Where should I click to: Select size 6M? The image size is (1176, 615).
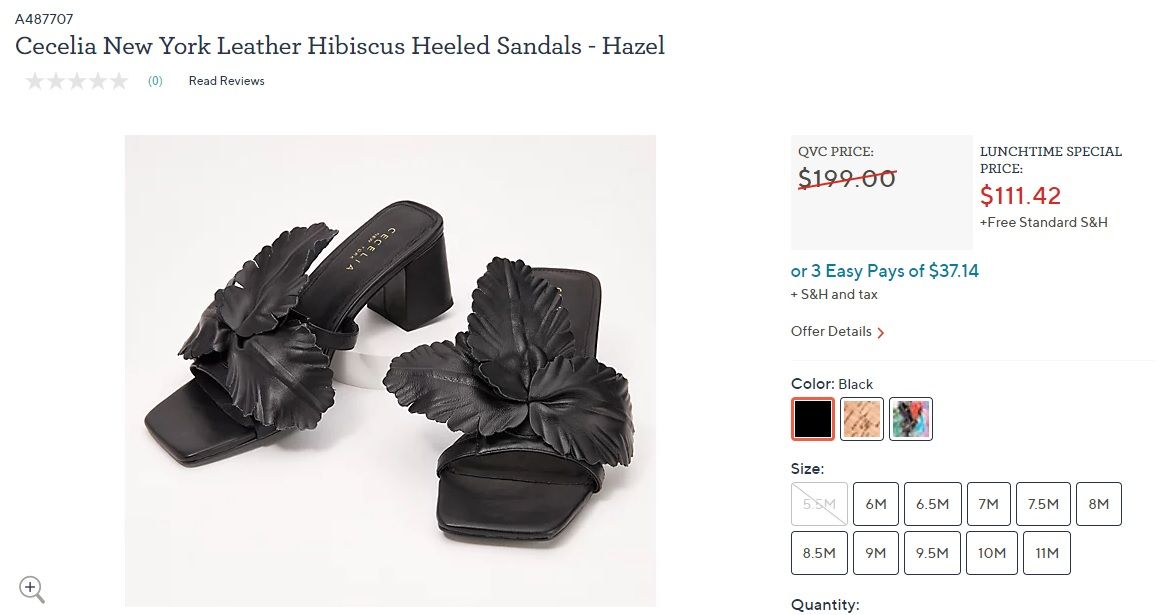[x=875, y=504]
